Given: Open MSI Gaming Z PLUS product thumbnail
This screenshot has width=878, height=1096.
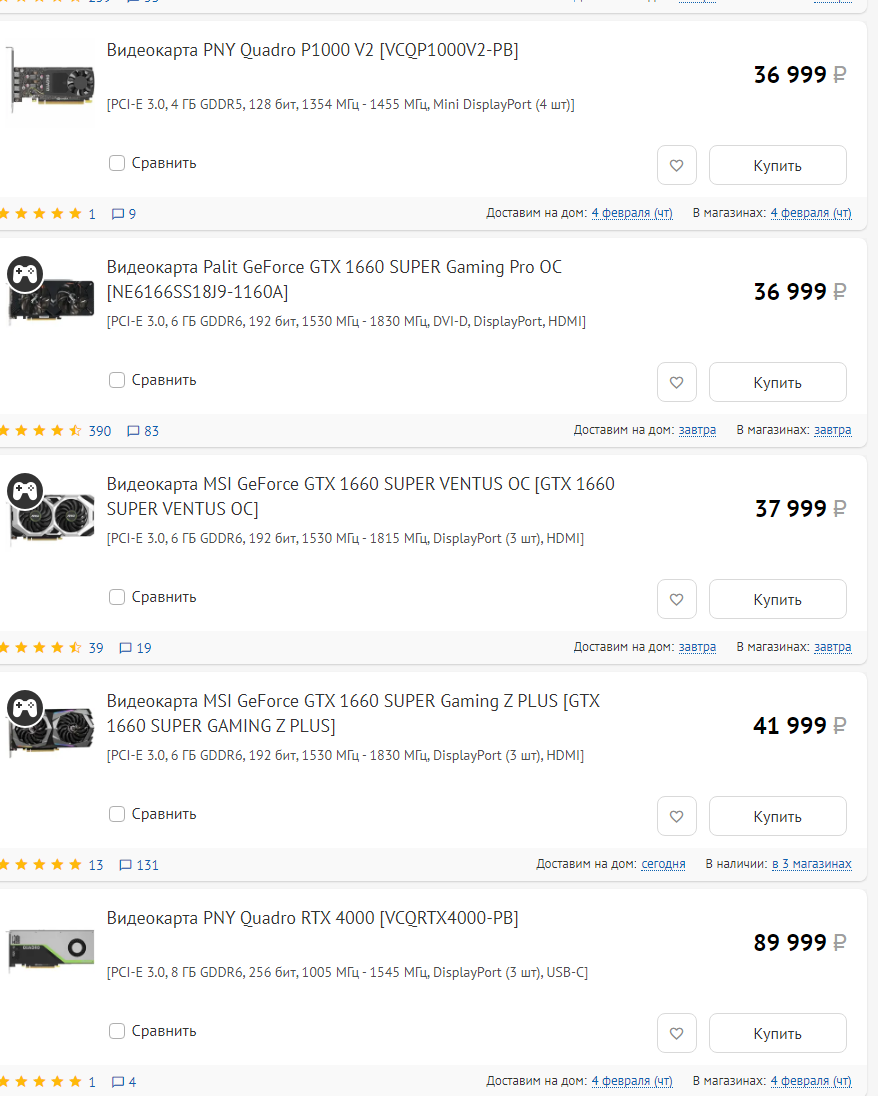Looking at the screenshot, I should 51,732.
